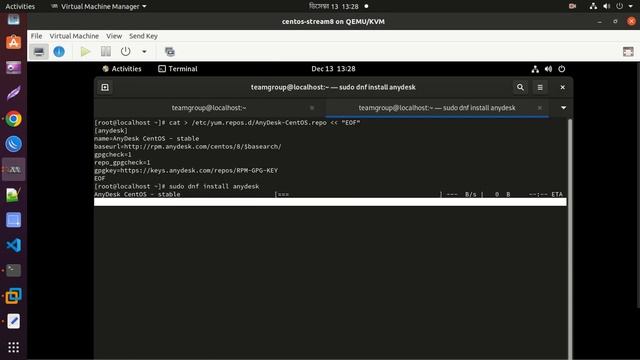
Task: Click the guest network icon
Action: 535,69
